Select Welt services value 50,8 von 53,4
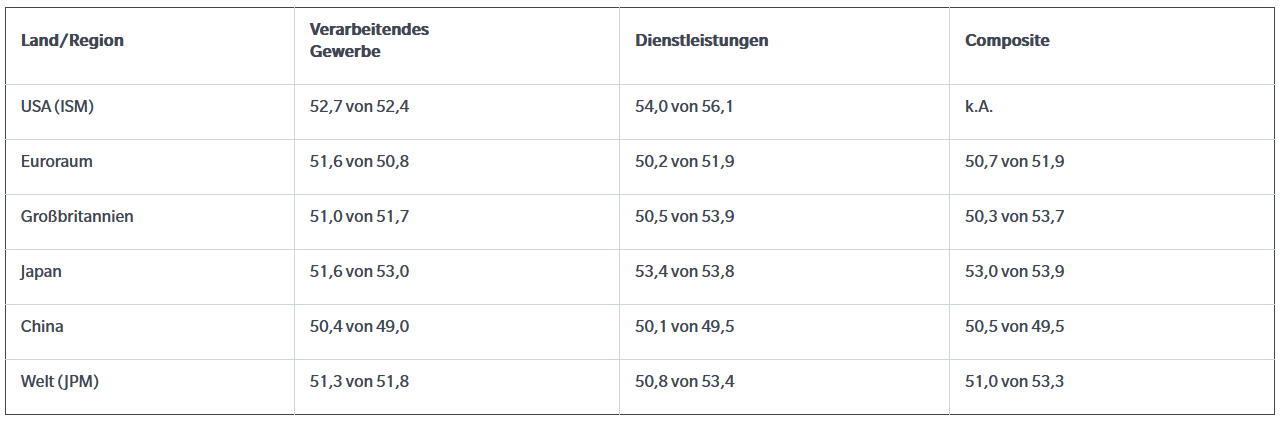Image resolution: width=1283 pixels, height=421 pixels. pyautogui.click(x=684, y=381)
